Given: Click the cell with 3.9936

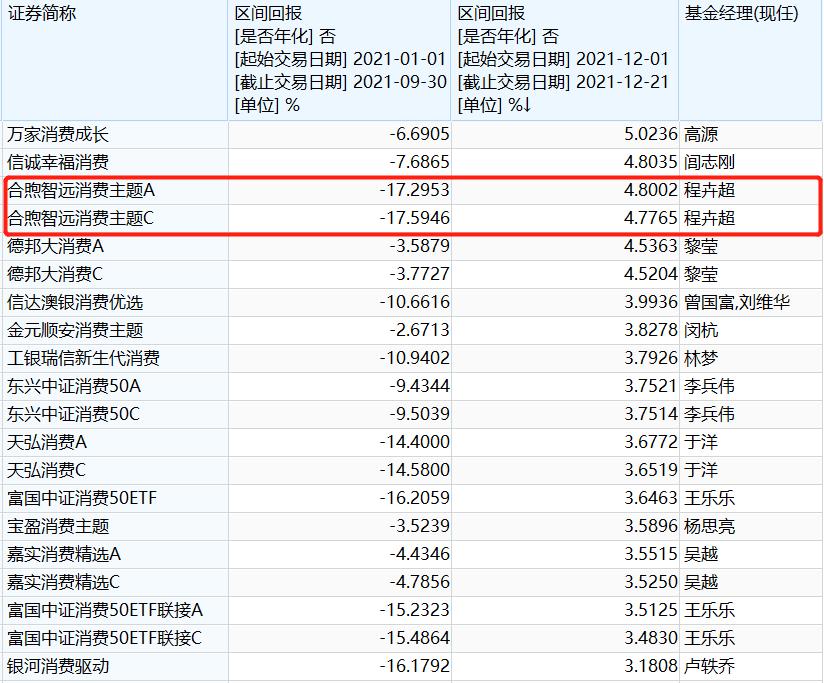Looking at the screenshot, I should point(651,302).
